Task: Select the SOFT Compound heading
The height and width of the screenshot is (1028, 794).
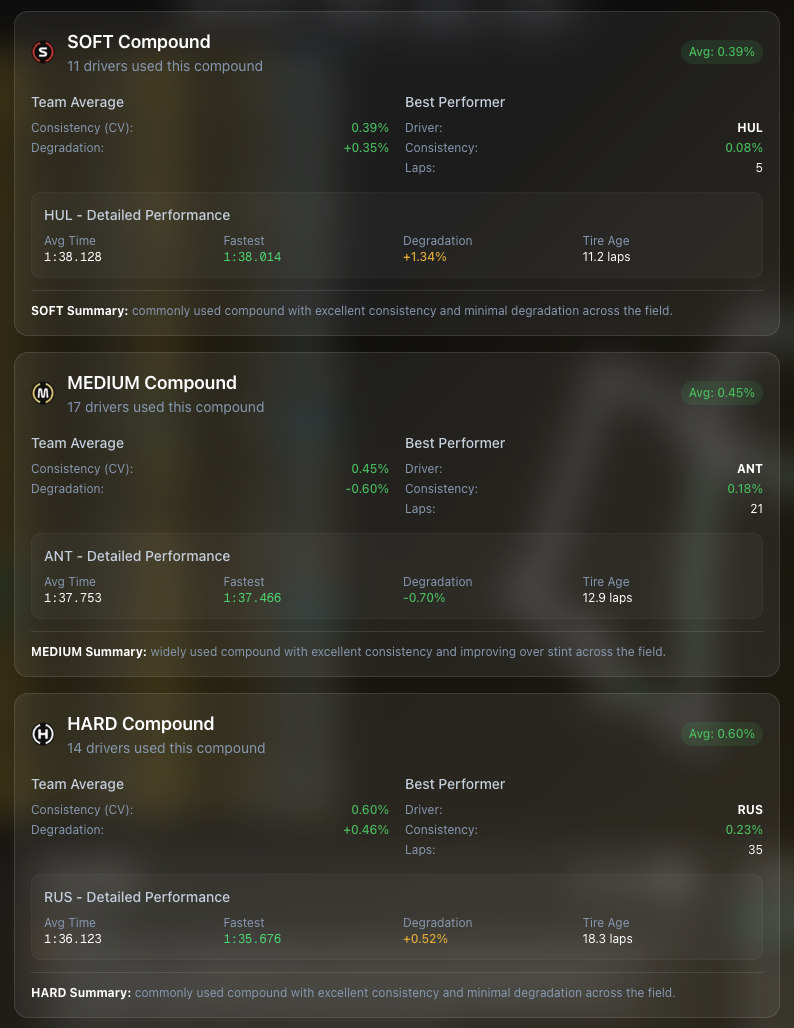Action: [x=139, y=42]
